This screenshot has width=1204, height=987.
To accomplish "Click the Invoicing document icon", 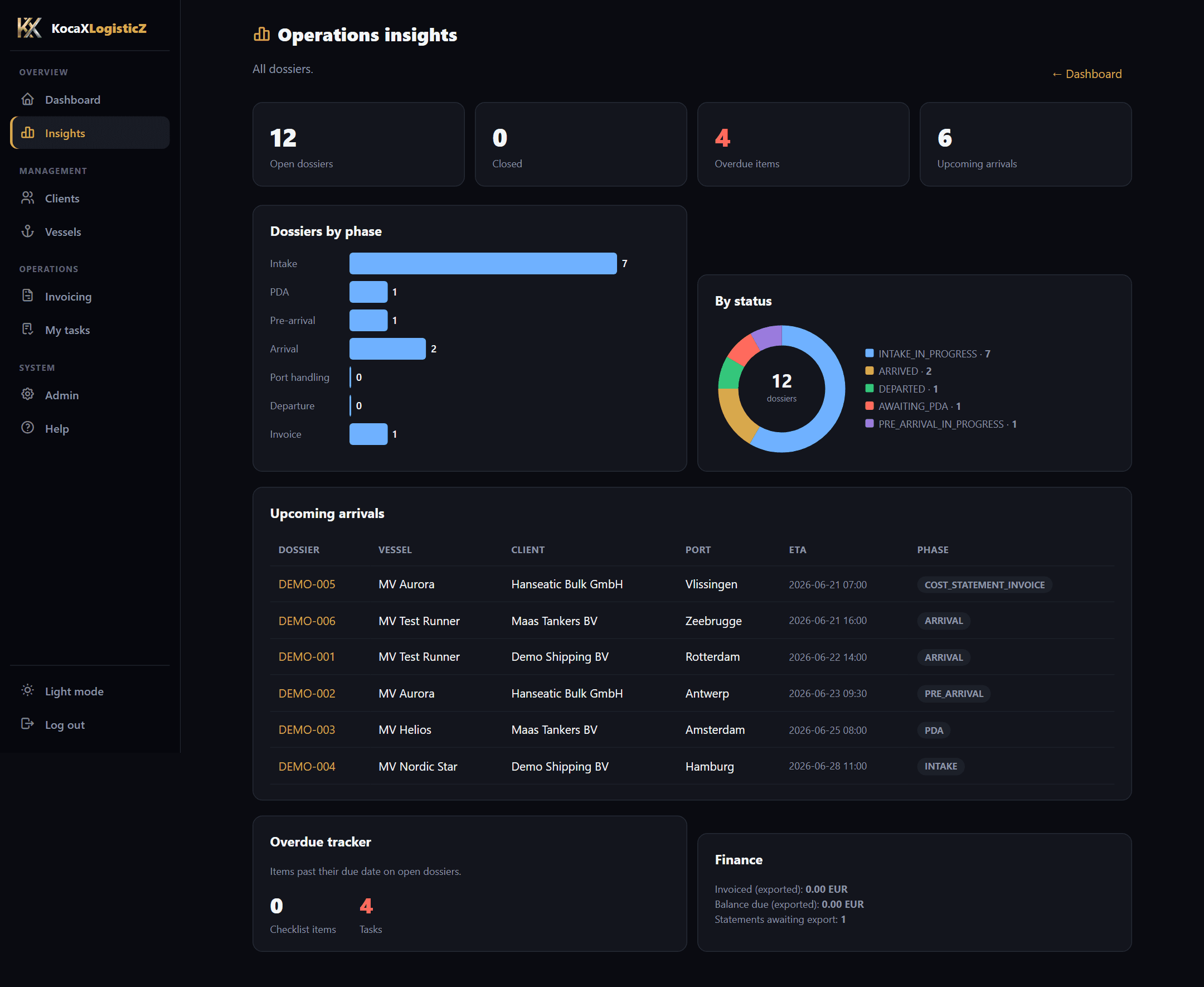I will coord(28,296).
